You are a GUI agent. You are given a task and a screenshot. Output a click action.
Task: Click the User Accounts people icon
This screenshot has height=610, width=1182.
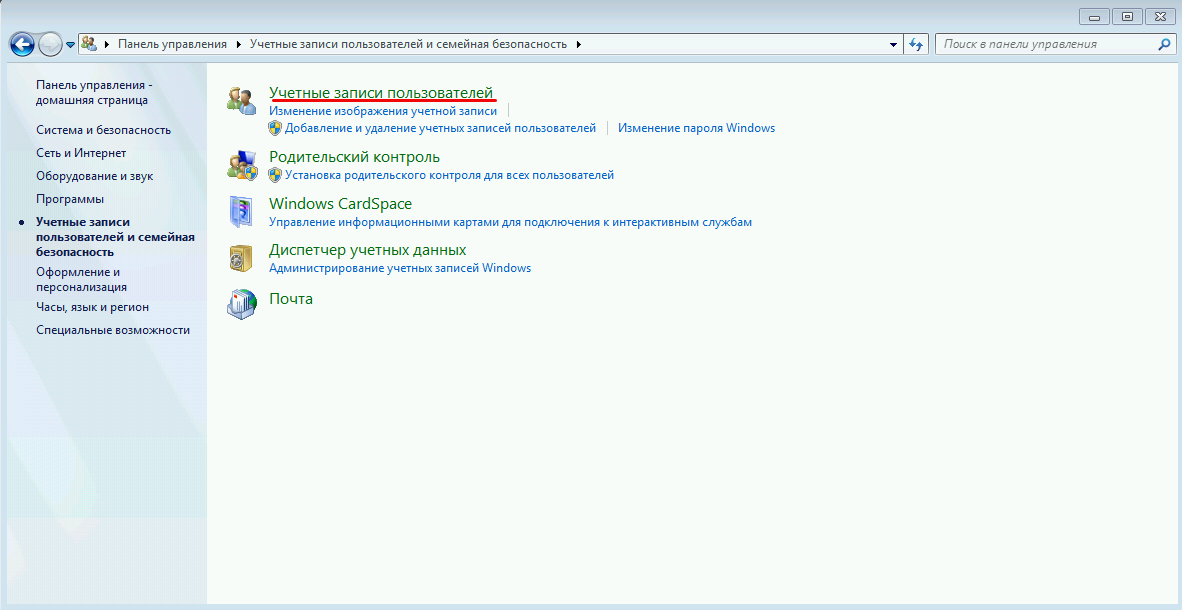tap(241, 101)
